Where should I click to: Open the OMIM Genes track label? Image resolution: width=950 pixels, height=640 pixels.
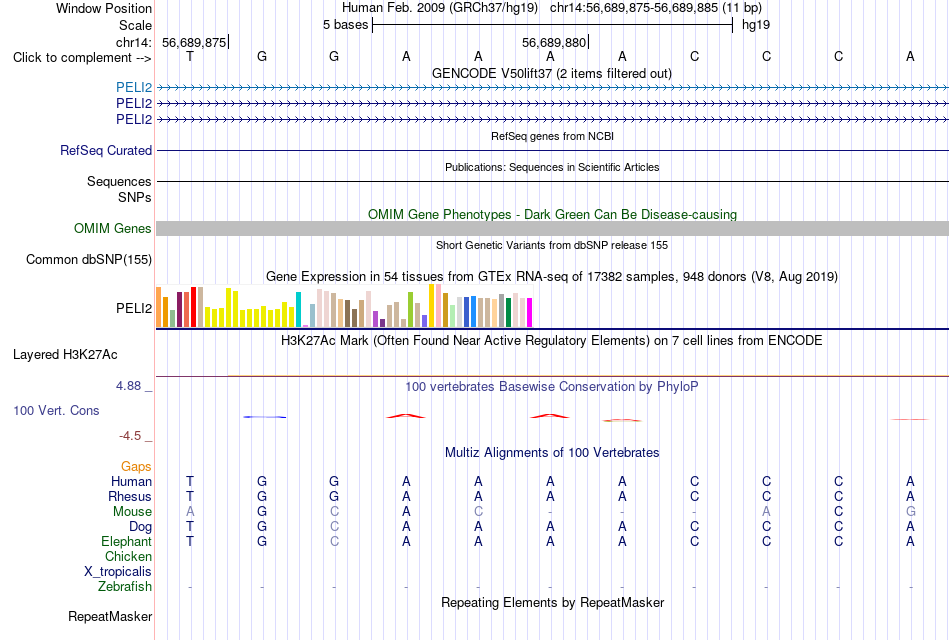[112, 228]
